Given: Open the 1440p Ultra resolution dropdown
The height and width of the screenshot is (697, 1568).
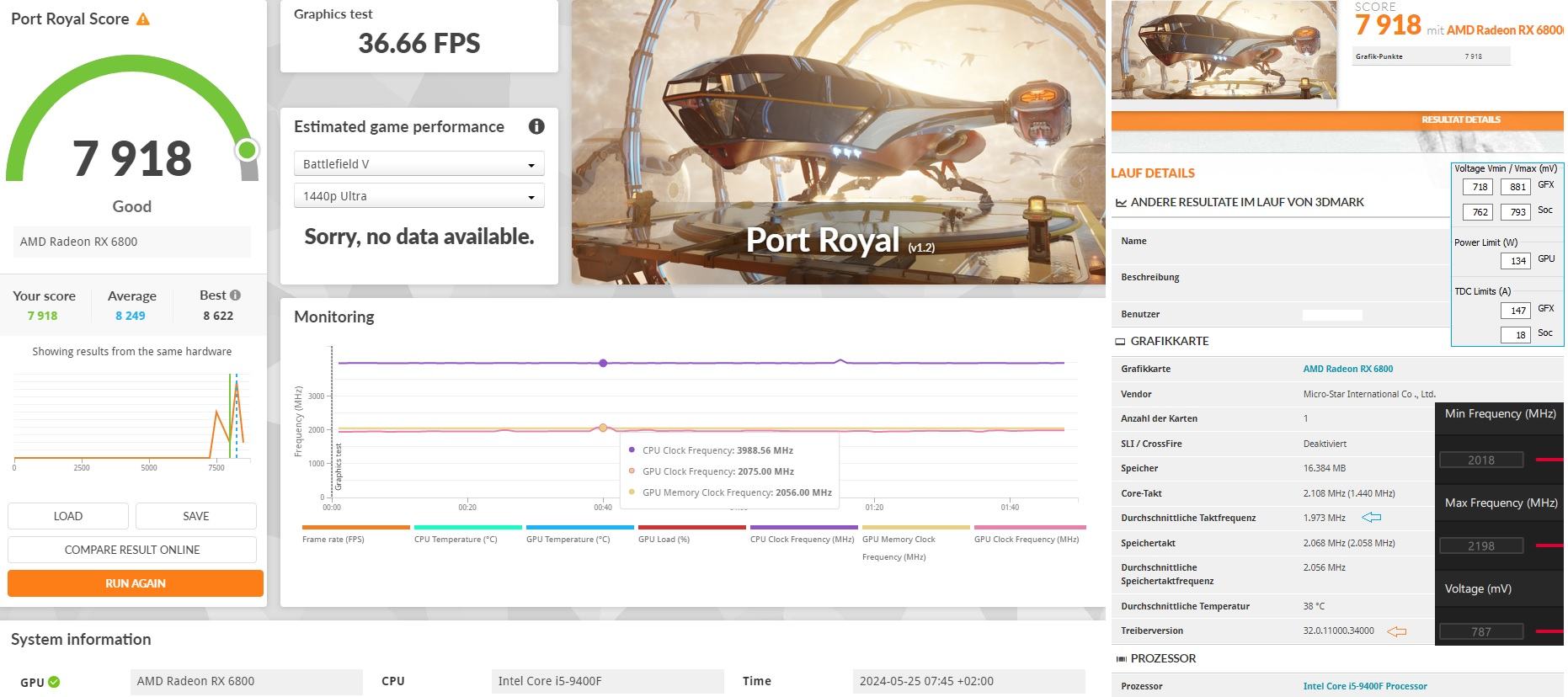Looking at the screenshot, I should tap(419, 196).
